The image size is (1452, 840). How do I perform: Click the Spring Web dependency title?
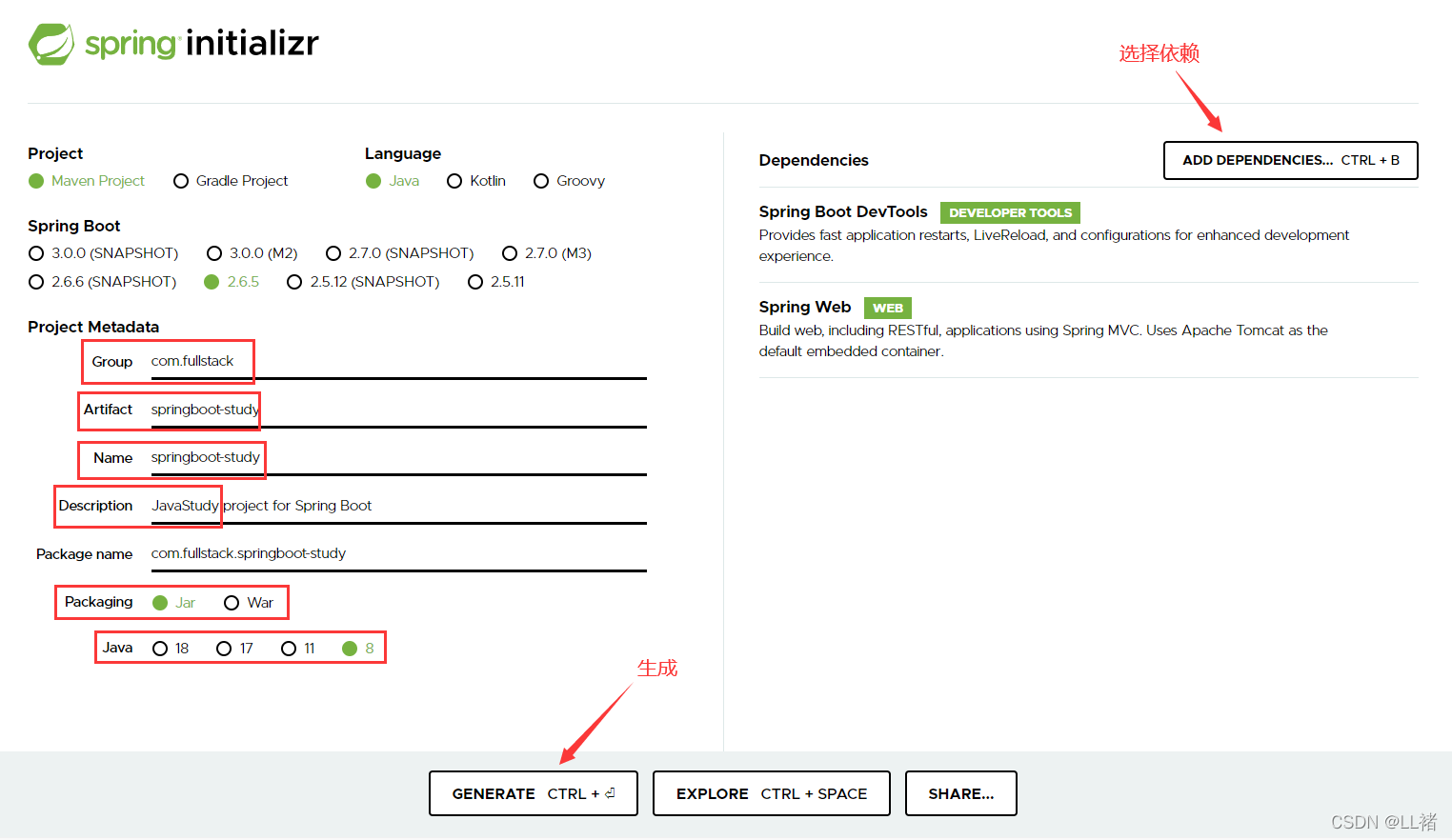pyautogui.click(x=805, y=307)
